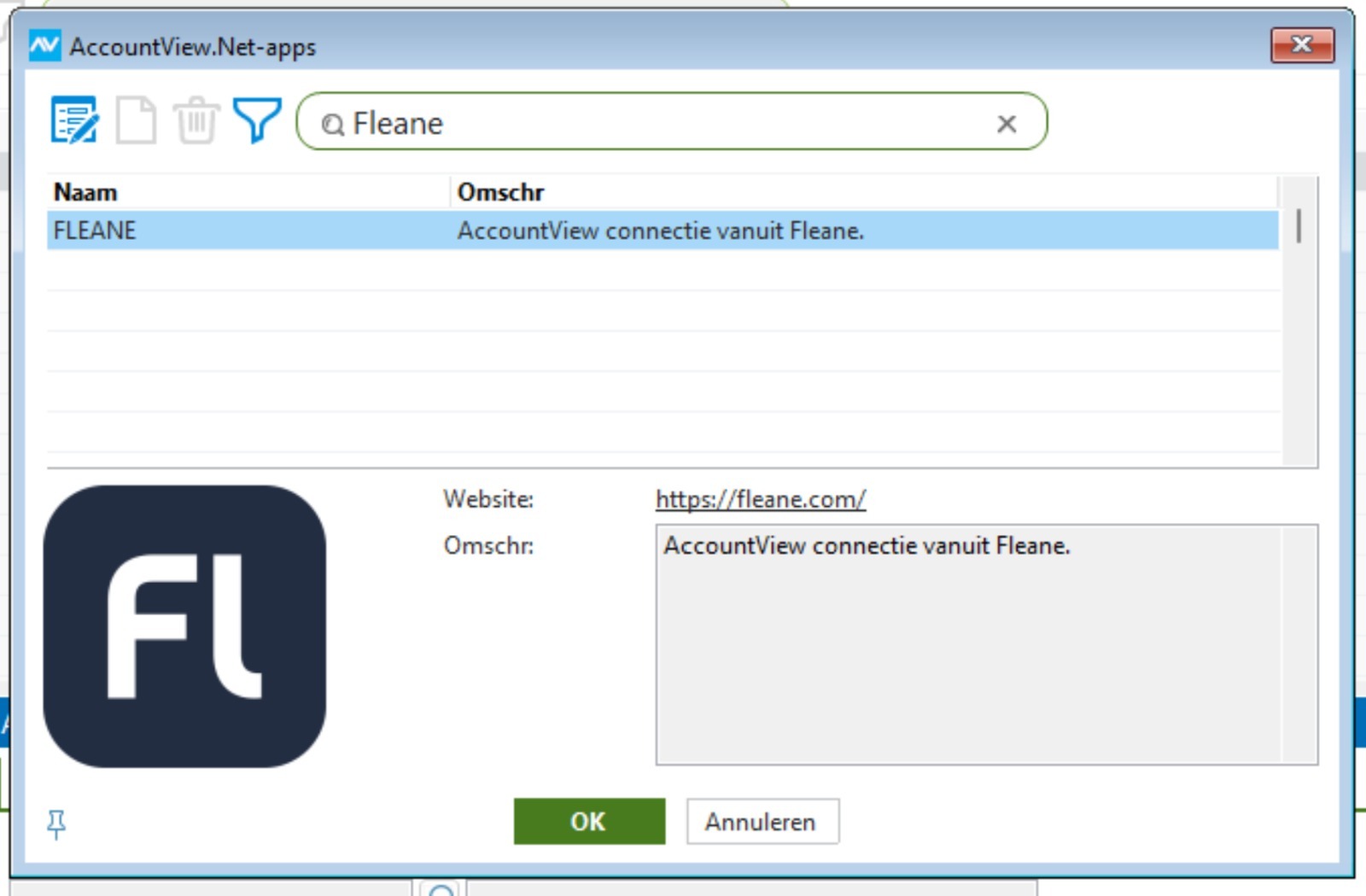Click the Annuleren button
The height and width of the screenshot is (896, 1366).
pos(762,822)
